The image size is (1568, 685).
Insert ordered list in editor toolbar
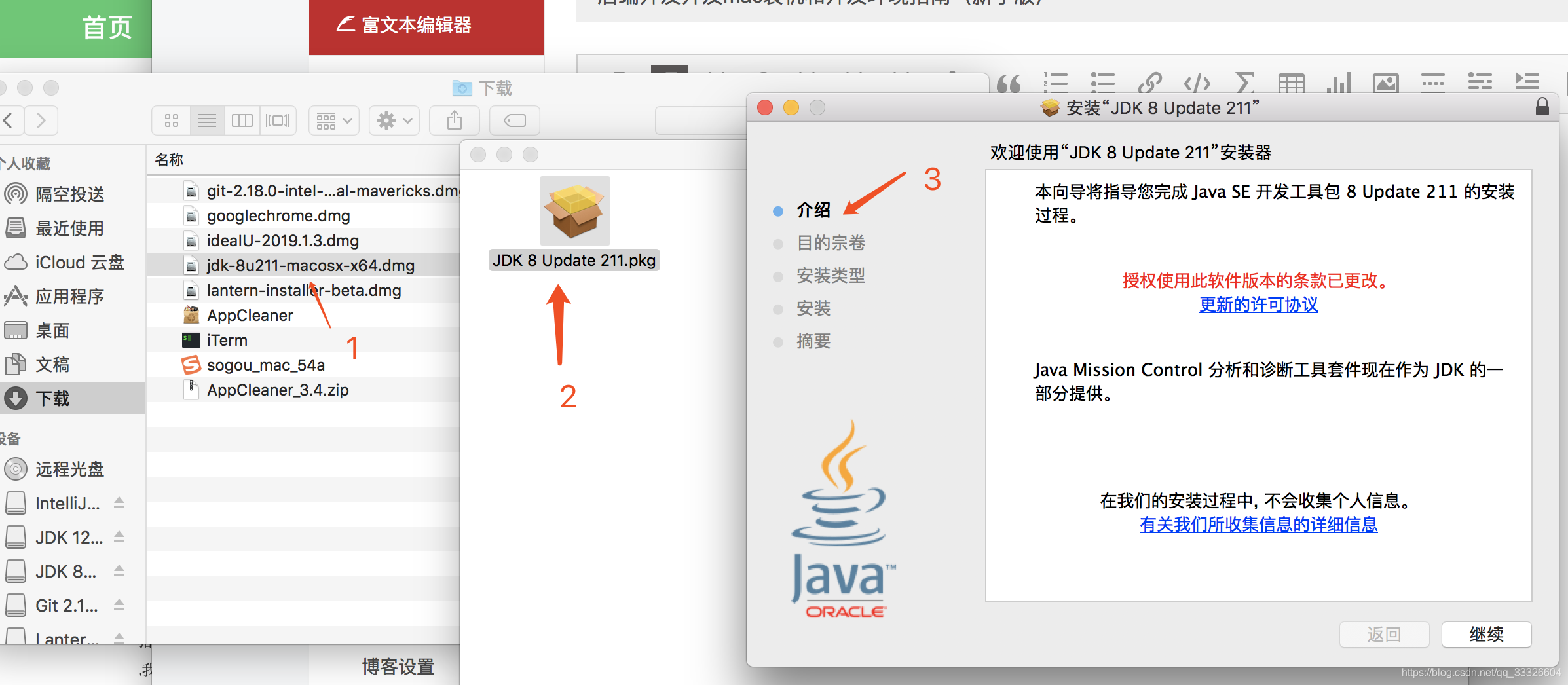(1055, 83)
